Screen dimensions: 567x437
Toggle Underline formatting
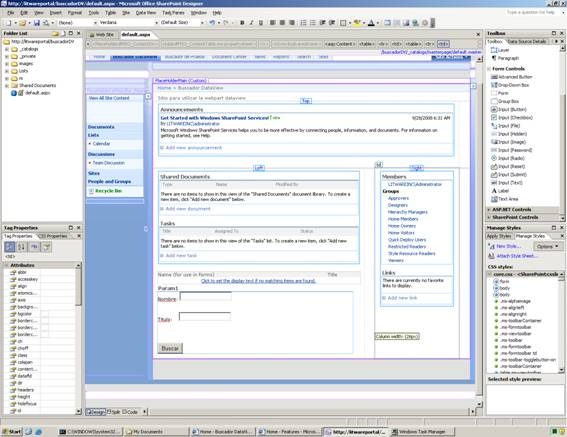tap(261, 23)
